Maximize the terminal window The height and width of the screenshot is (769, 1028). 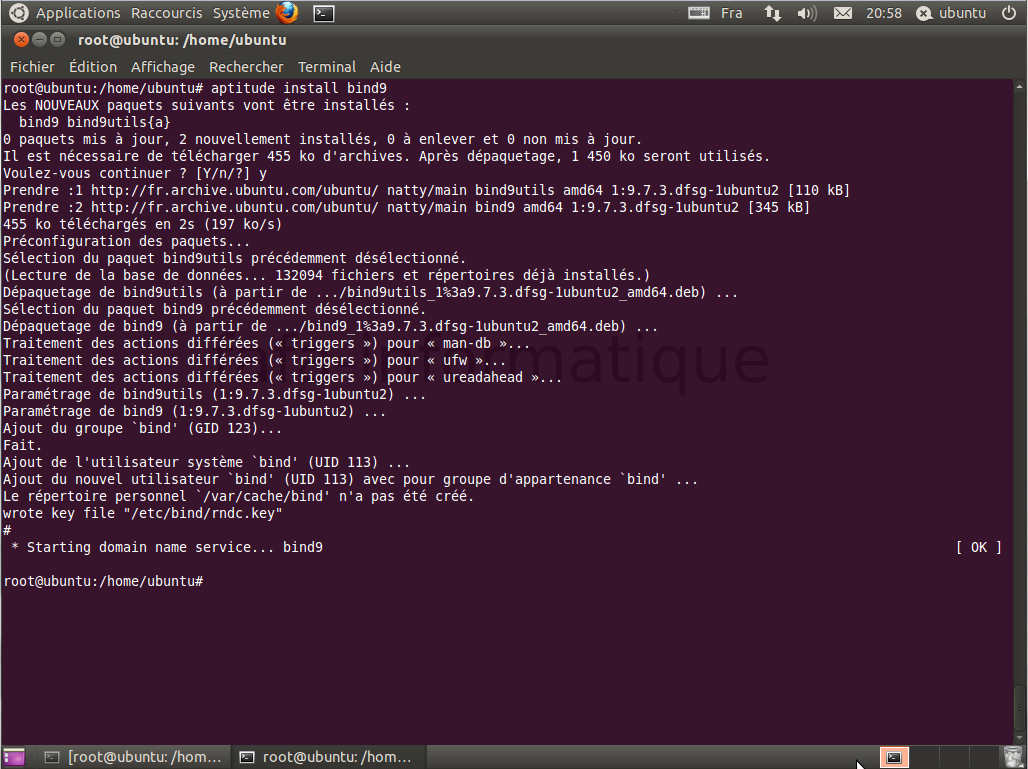point(58,40)
